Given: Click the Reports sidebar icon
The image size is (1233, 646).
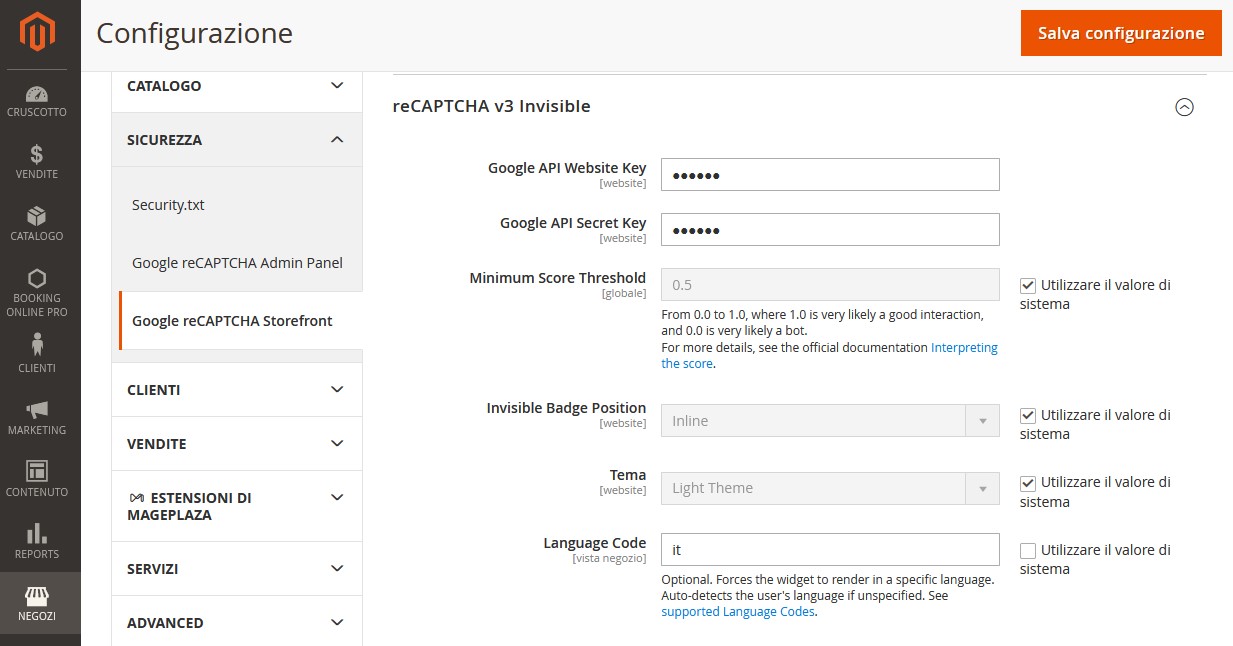Looking at the screenshot, I should [x=37, y=534].
